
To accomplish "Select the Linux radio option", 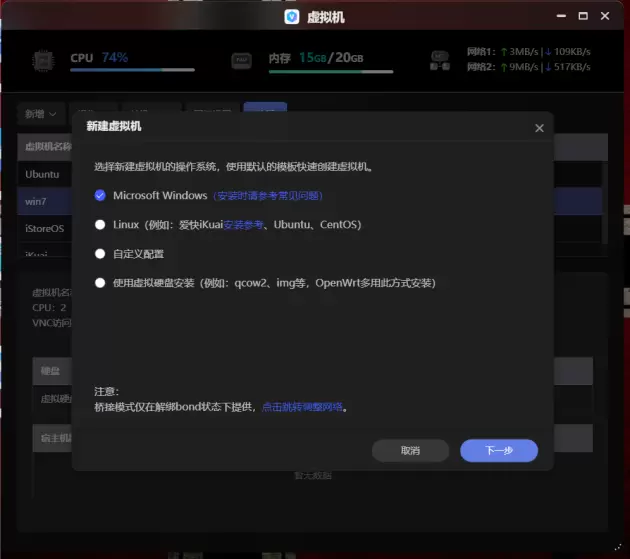I will [100, 225].
